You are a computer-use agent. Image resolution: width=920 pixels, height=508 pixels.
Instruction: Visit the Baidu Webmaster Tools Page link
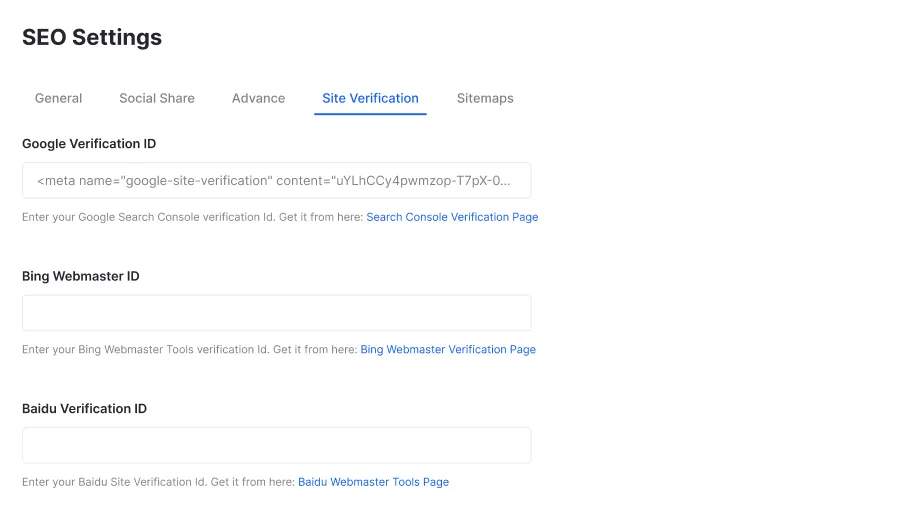pos(374,482)
